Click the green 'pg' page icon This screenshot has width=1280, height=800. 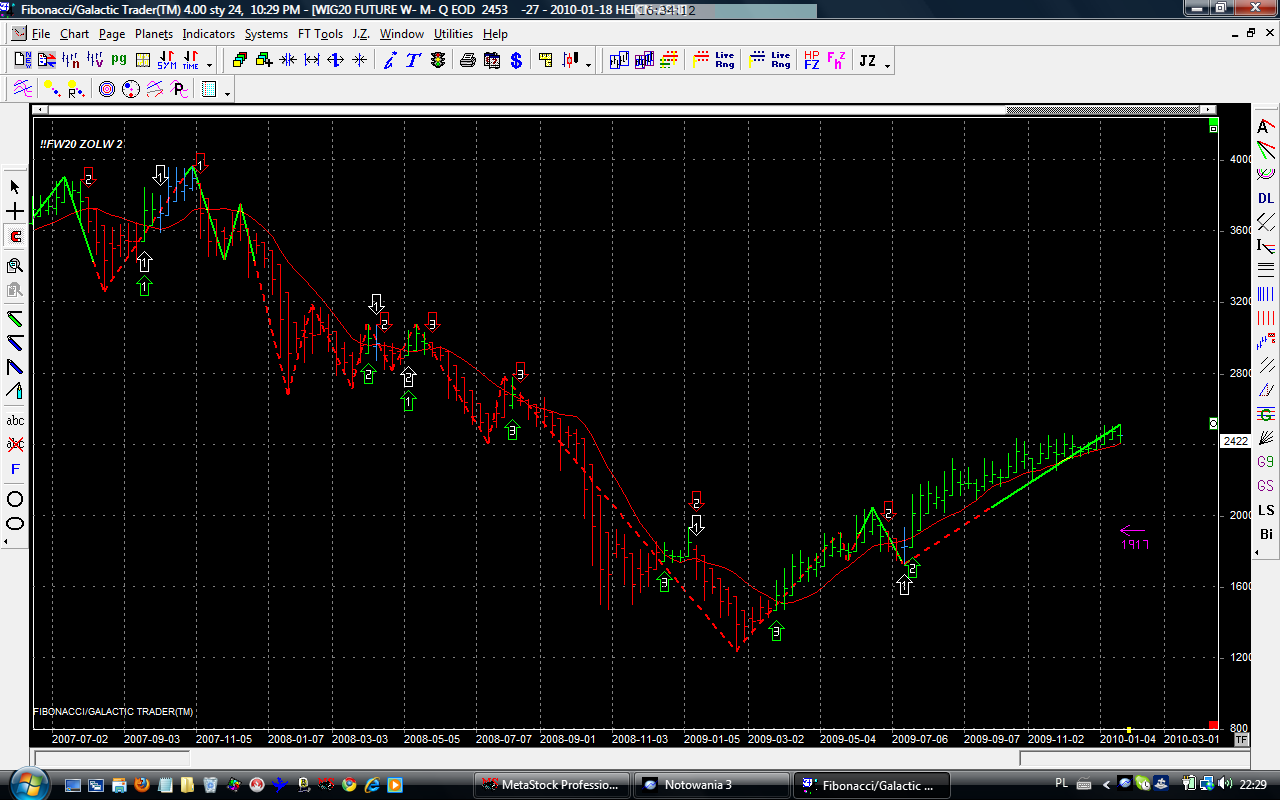tap(119, 61)
